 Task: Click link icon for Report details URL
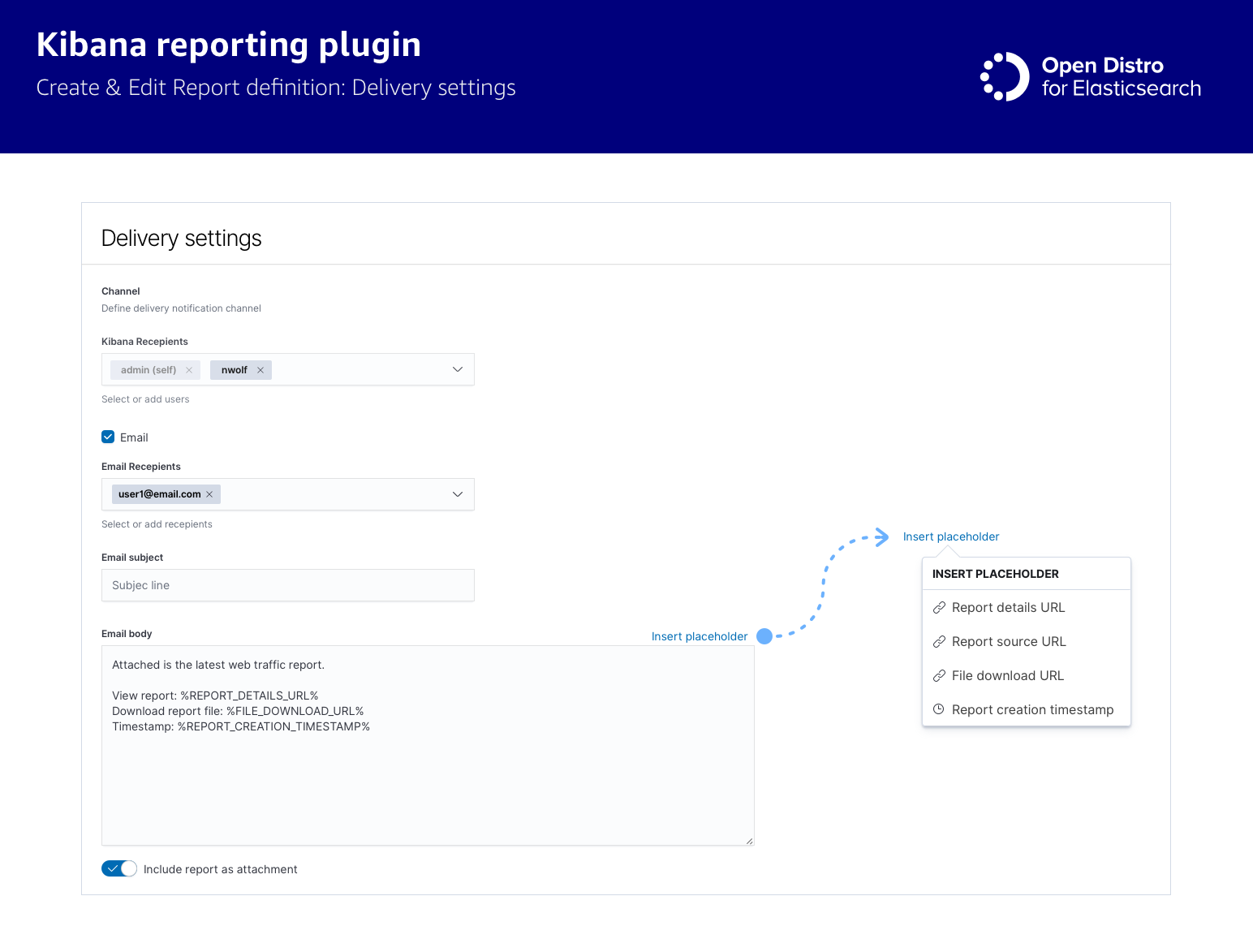pyautogui.click(x=939, y=608)
